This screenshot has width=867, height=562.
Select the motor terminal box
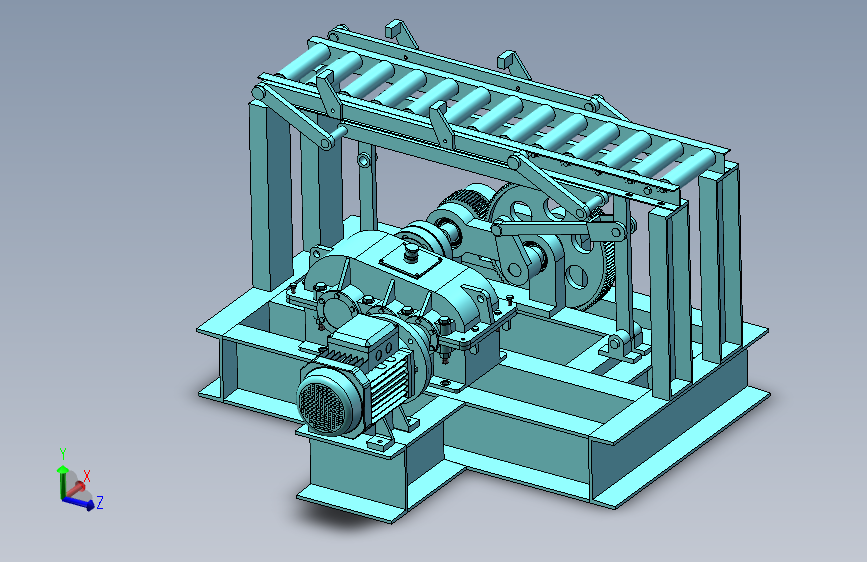363,339
